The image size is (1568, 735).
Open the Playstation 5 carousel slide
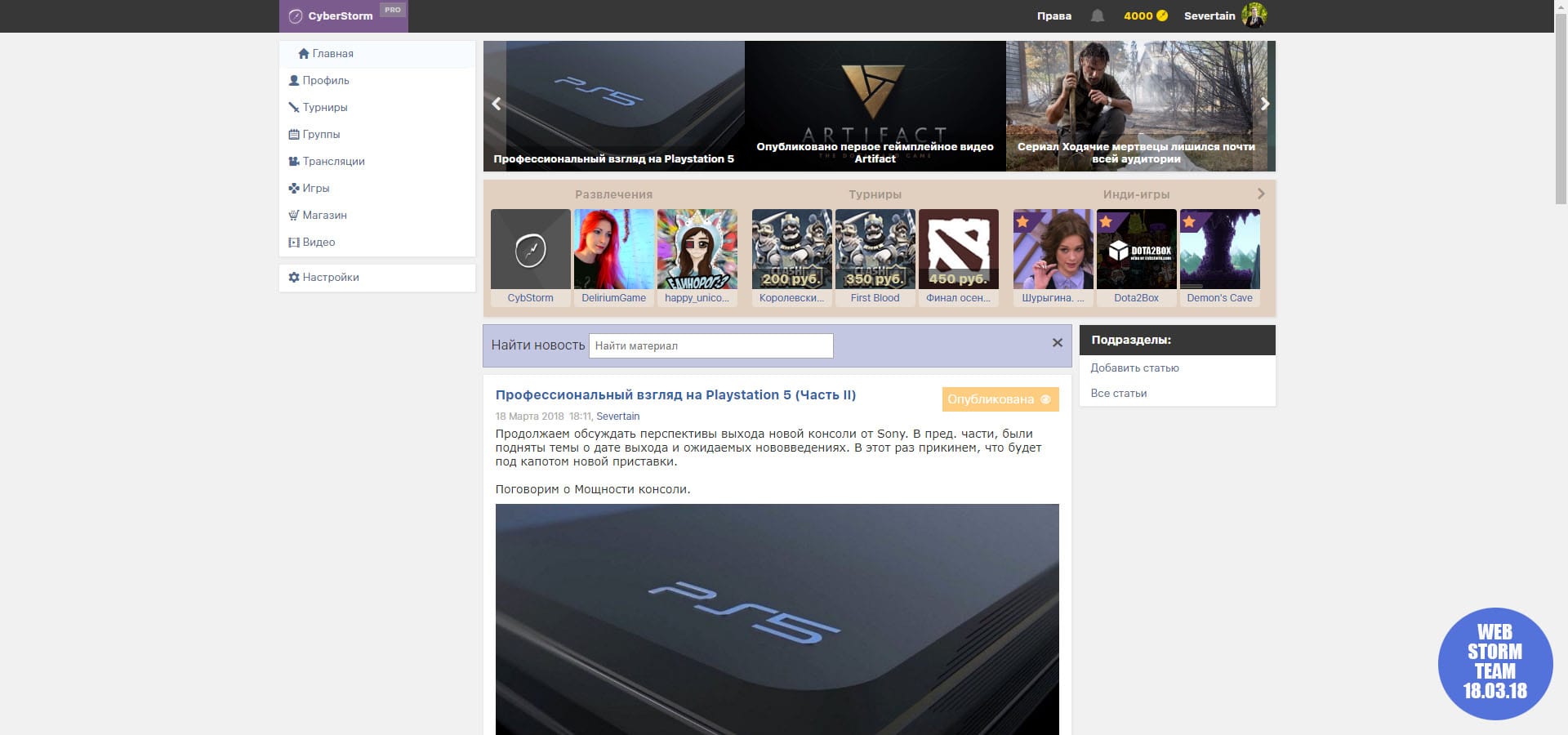click(613, 106)
